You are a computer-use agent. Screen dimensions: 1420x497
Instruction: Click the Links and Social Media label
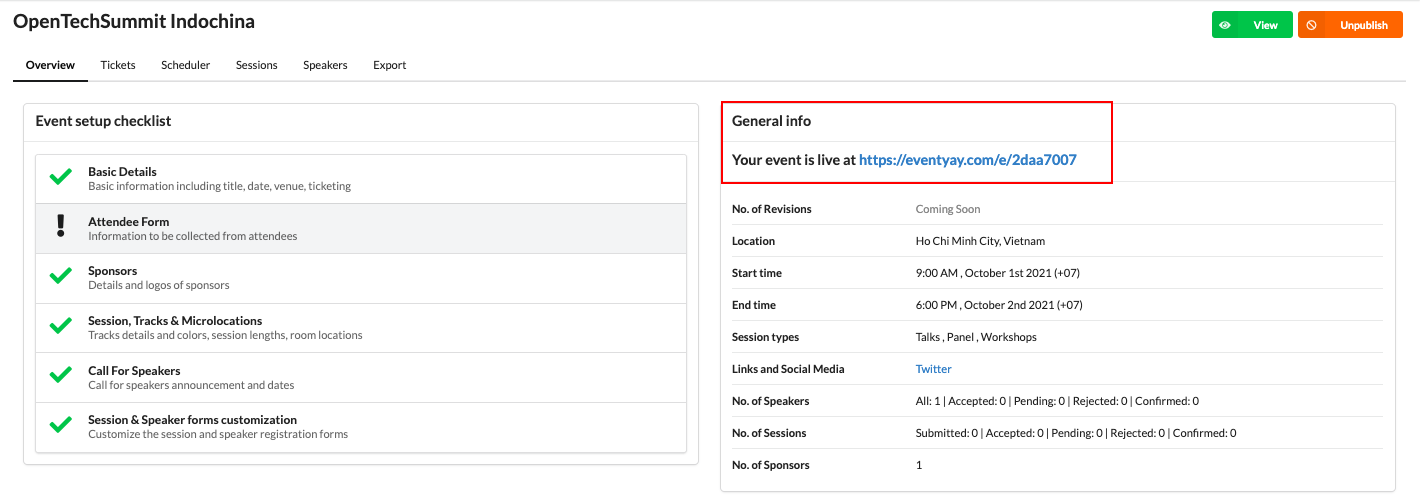point(788,369)
